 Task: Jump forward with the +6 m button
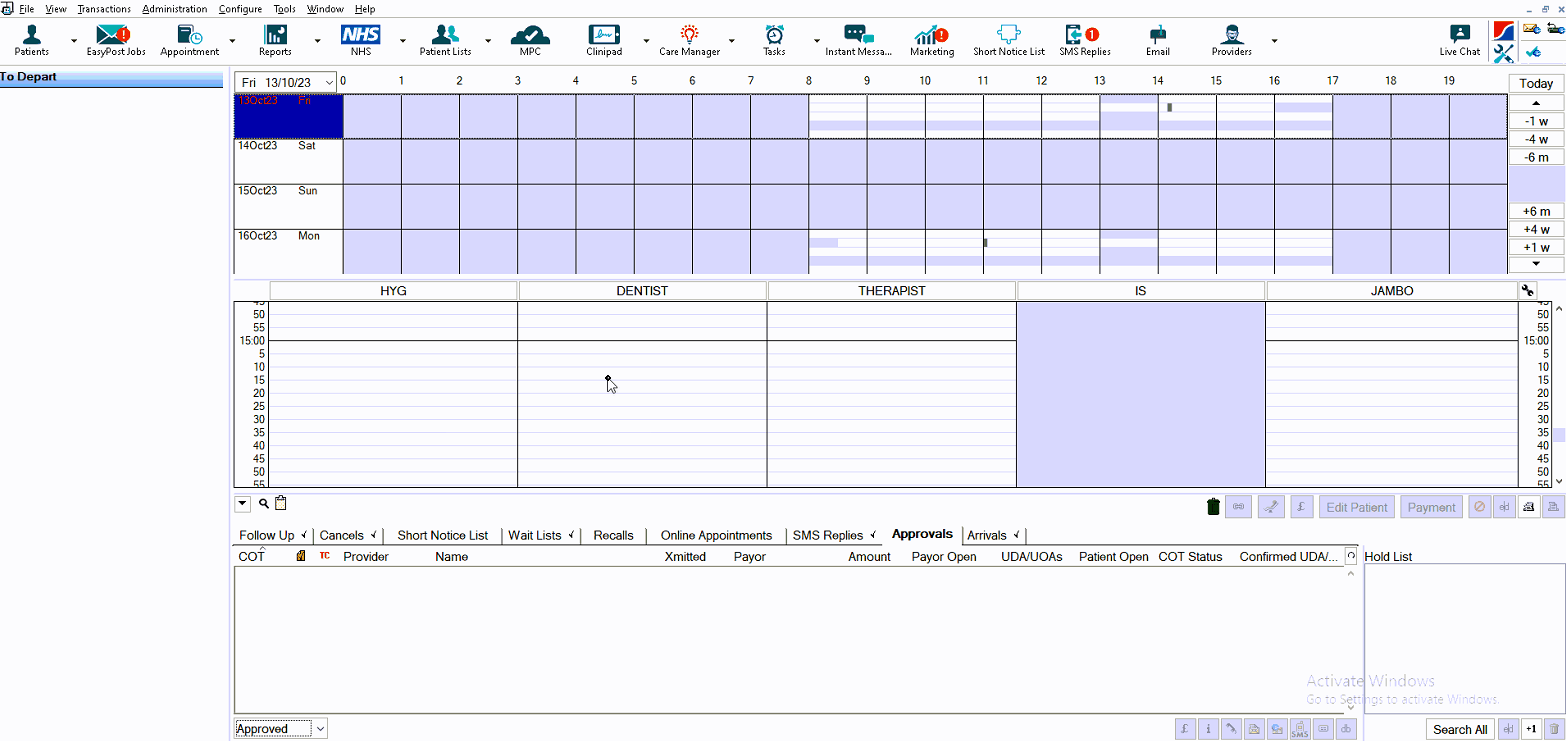(1536, 211)
